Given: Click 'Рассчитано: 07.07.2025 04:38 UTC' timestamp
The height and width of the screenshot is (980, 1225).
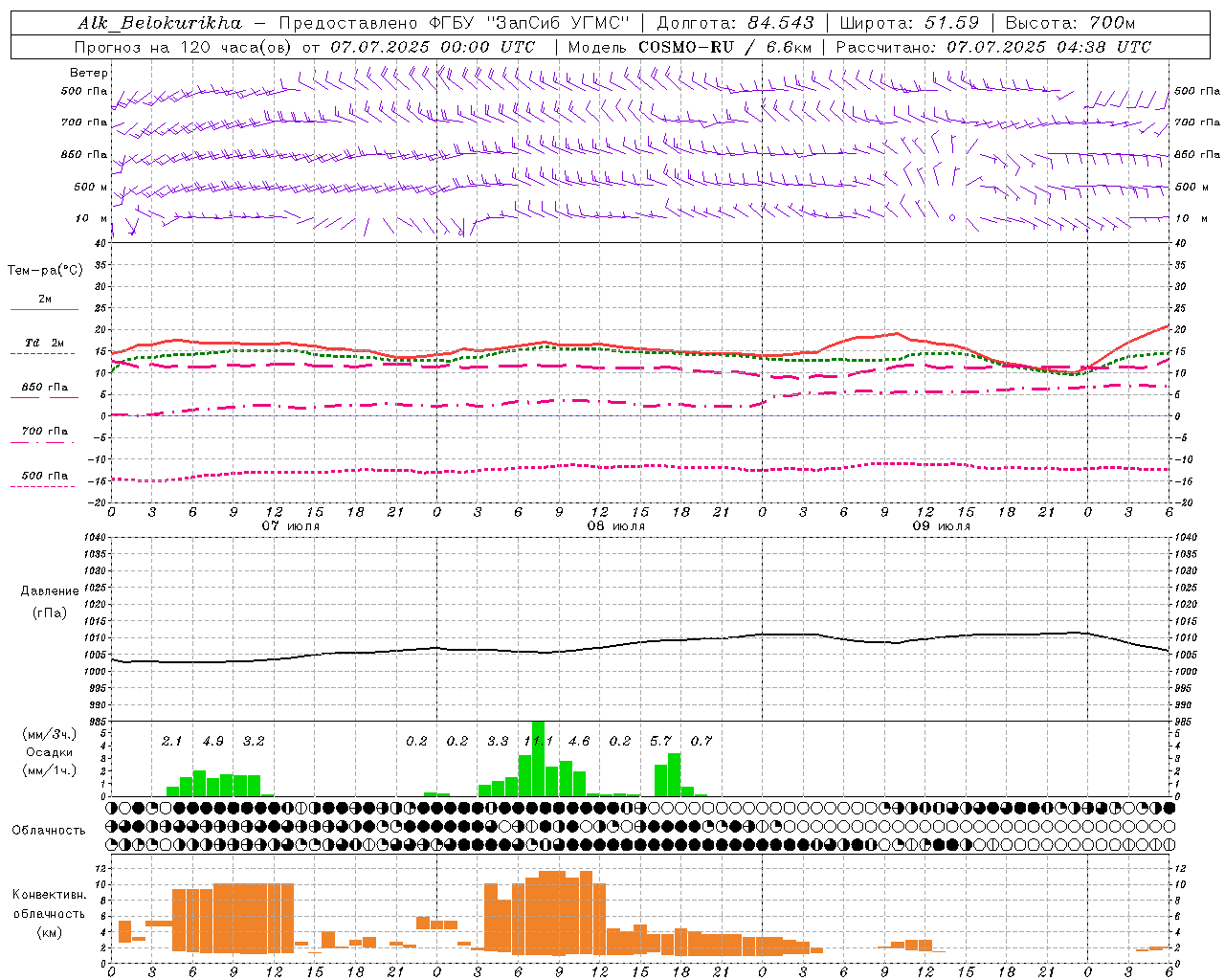Looking at the screenshot, I should (x=993, y=47).
